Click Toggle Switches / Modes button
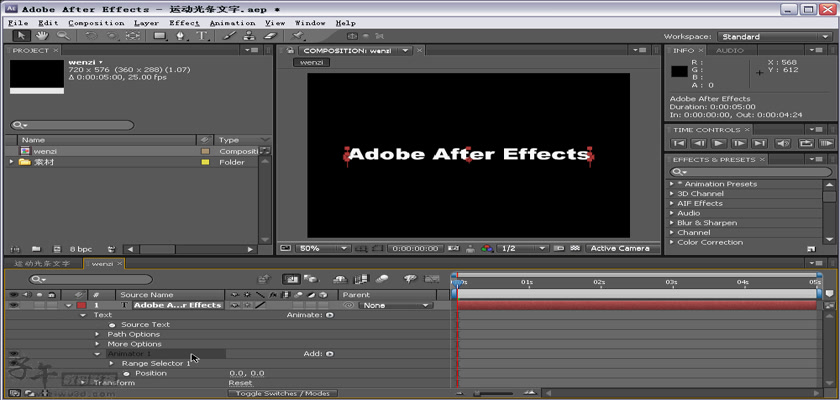Viewport: 840px width, 400px height. tap(283, 394)
